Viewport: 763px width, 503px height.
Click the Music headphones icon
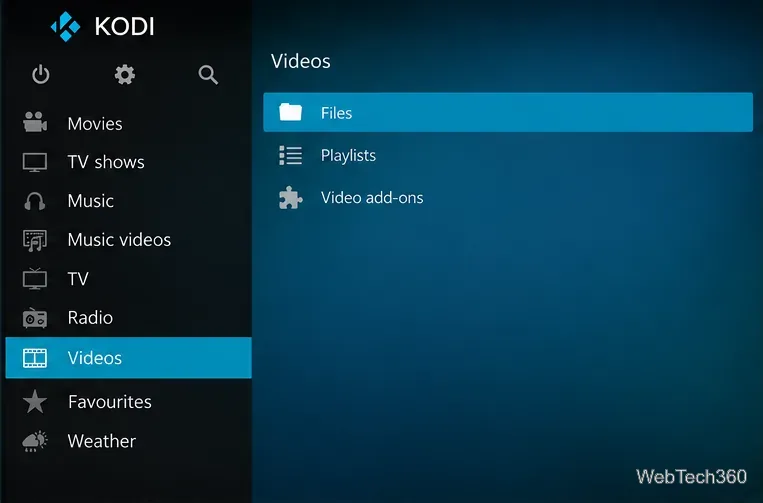[35, 201]
